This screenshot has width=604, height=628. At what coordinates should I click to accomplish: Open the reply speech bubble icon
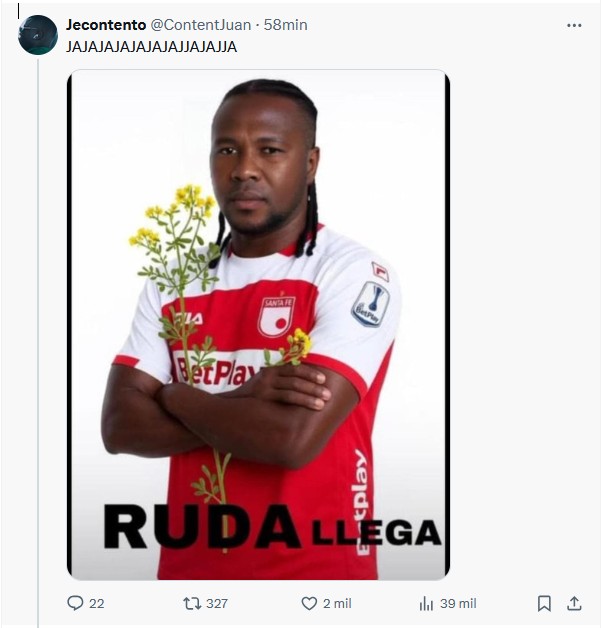[x=75, y=603]
